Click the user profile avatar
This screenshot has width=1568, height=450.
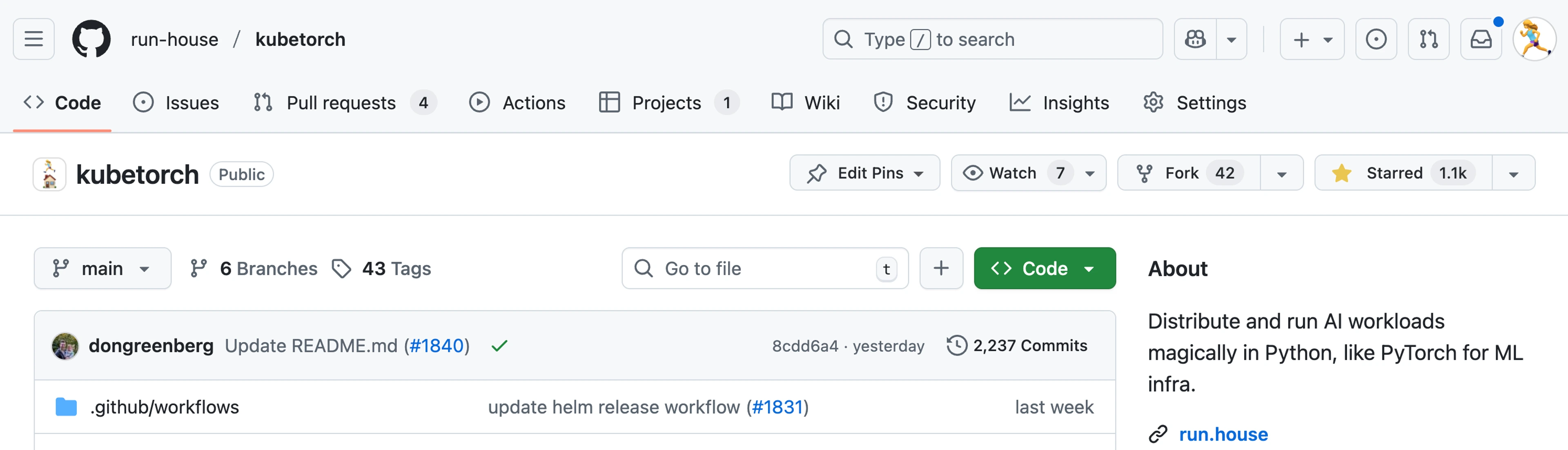(x=1534, y=40)
